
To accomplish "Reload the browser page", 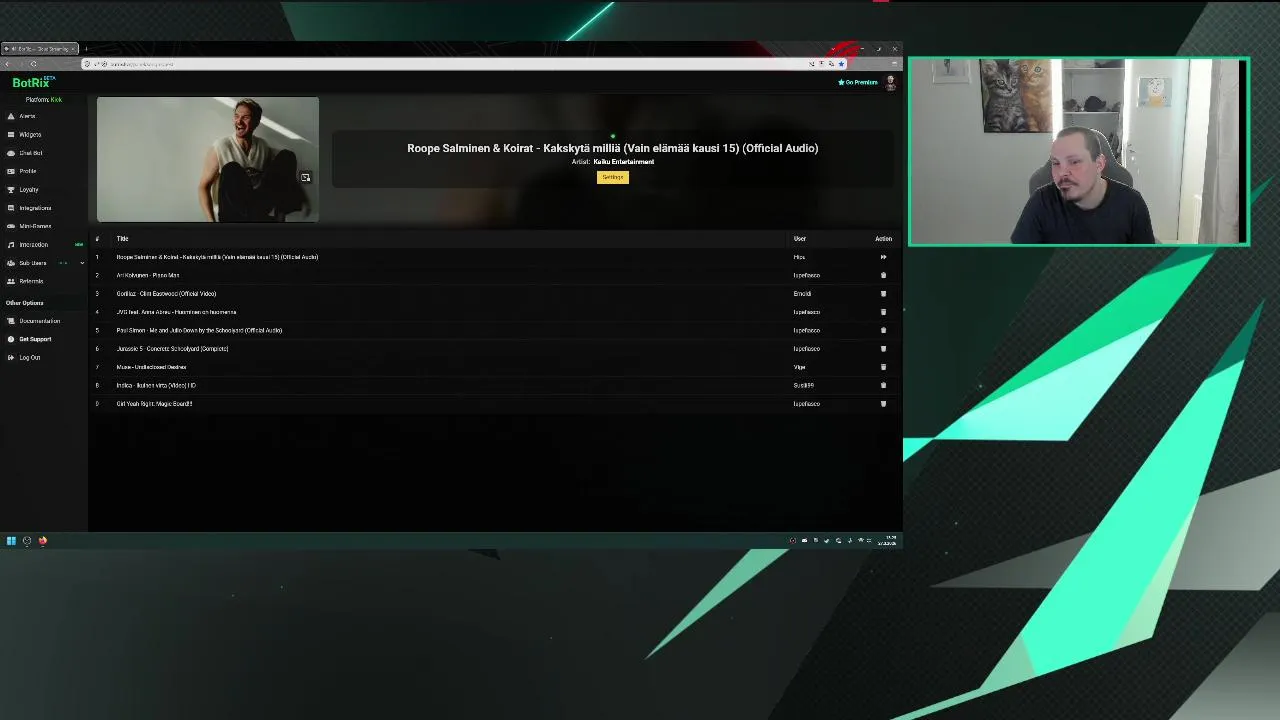I will click(33, 64).
